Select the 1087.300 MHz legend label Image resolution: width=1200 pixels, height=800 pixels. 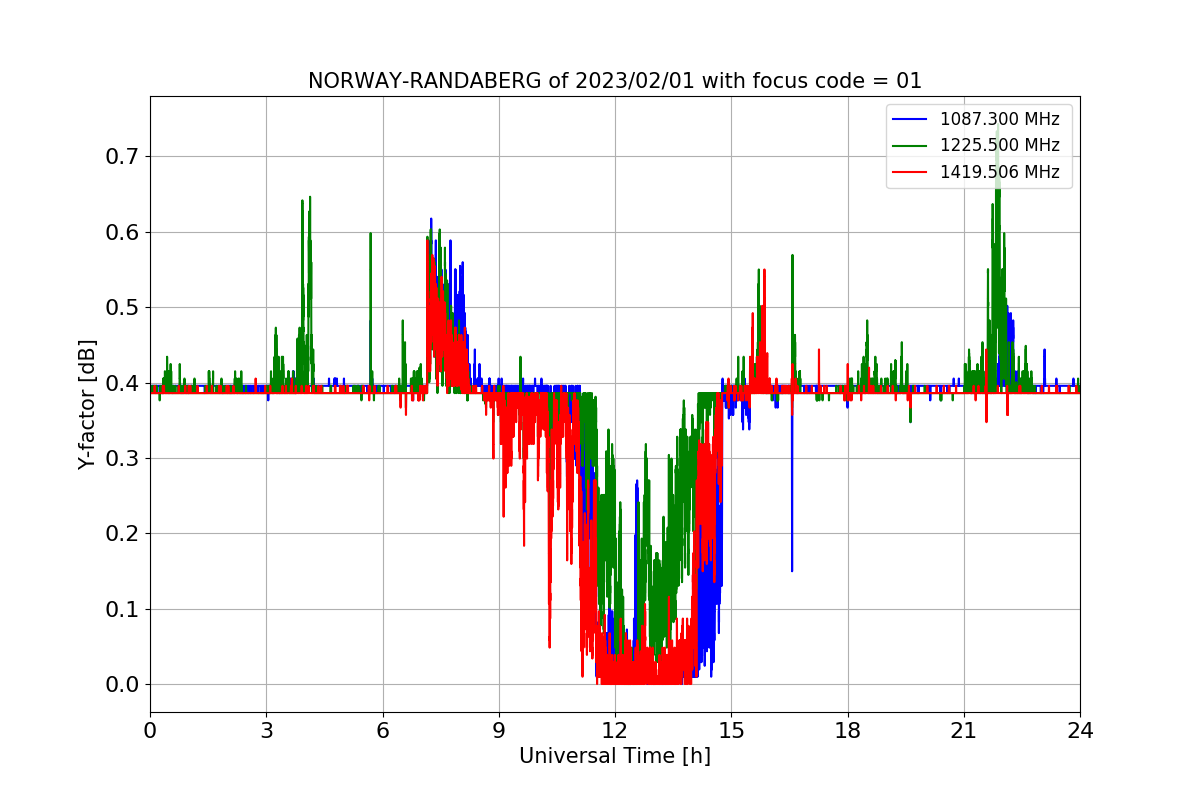tap(1000, 119)
